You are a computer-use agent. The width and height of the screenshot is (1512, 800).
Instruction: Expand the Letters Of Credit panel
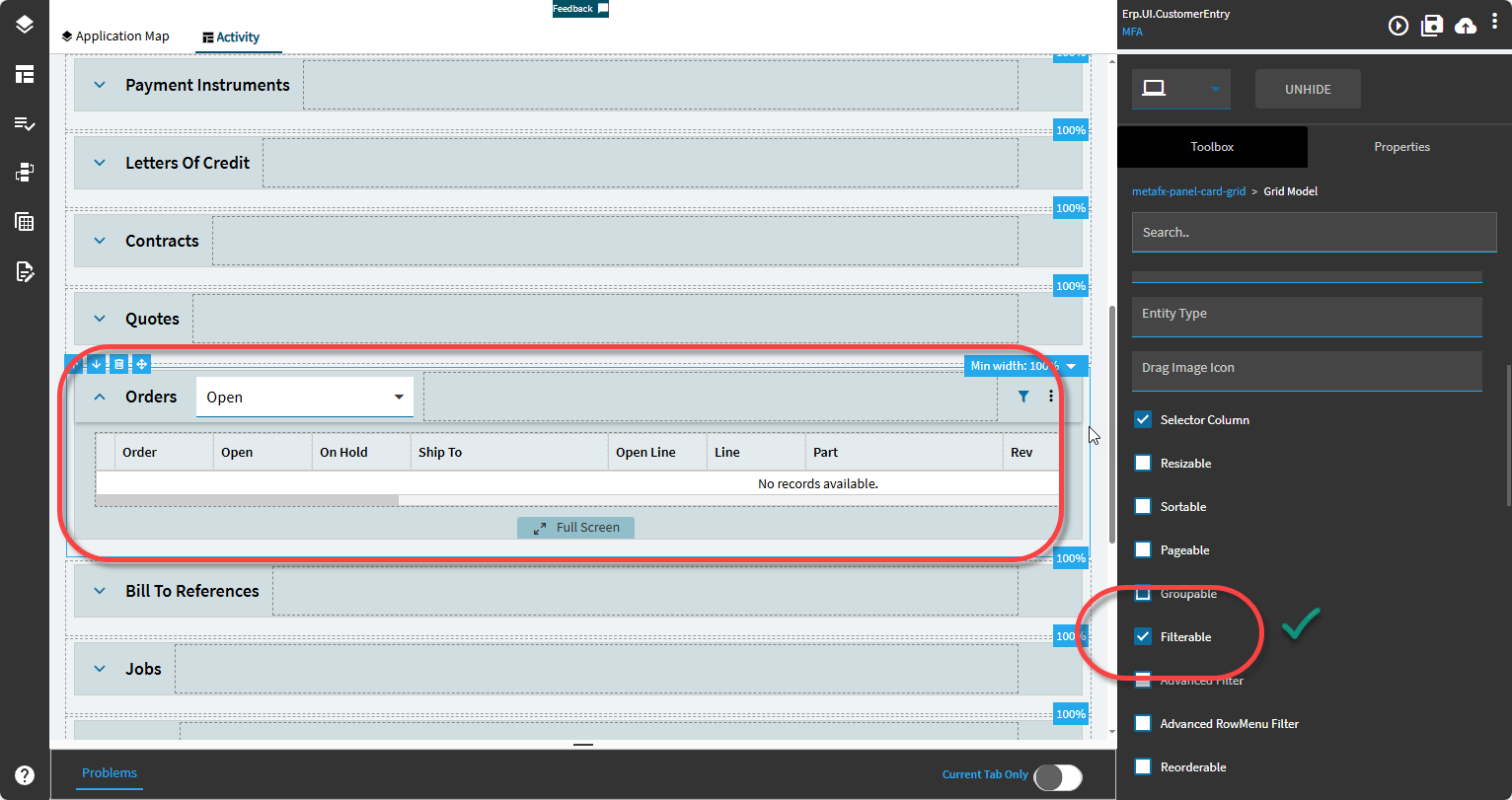[x=99, y=163]
